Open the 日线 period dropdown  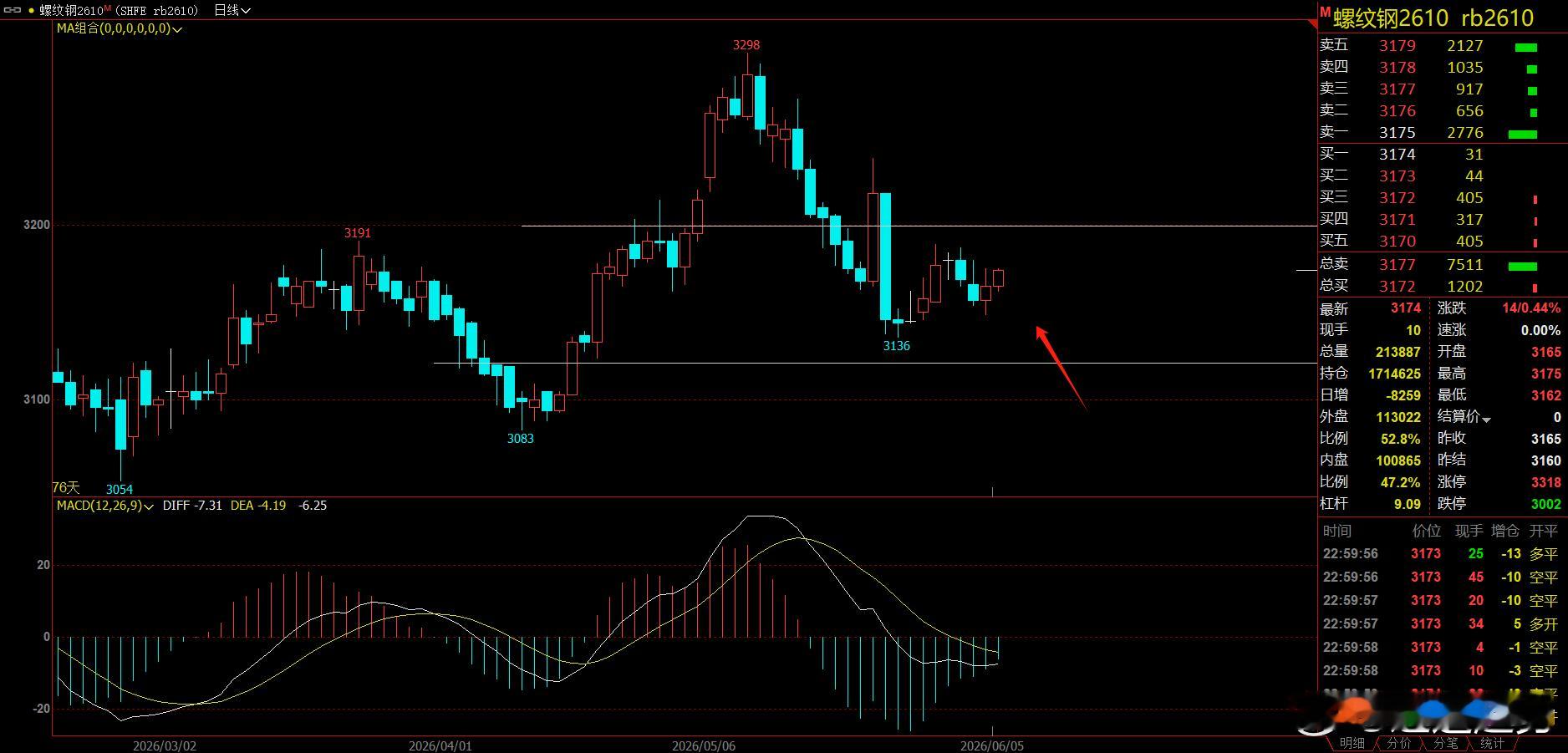click(x=232, y=10)
